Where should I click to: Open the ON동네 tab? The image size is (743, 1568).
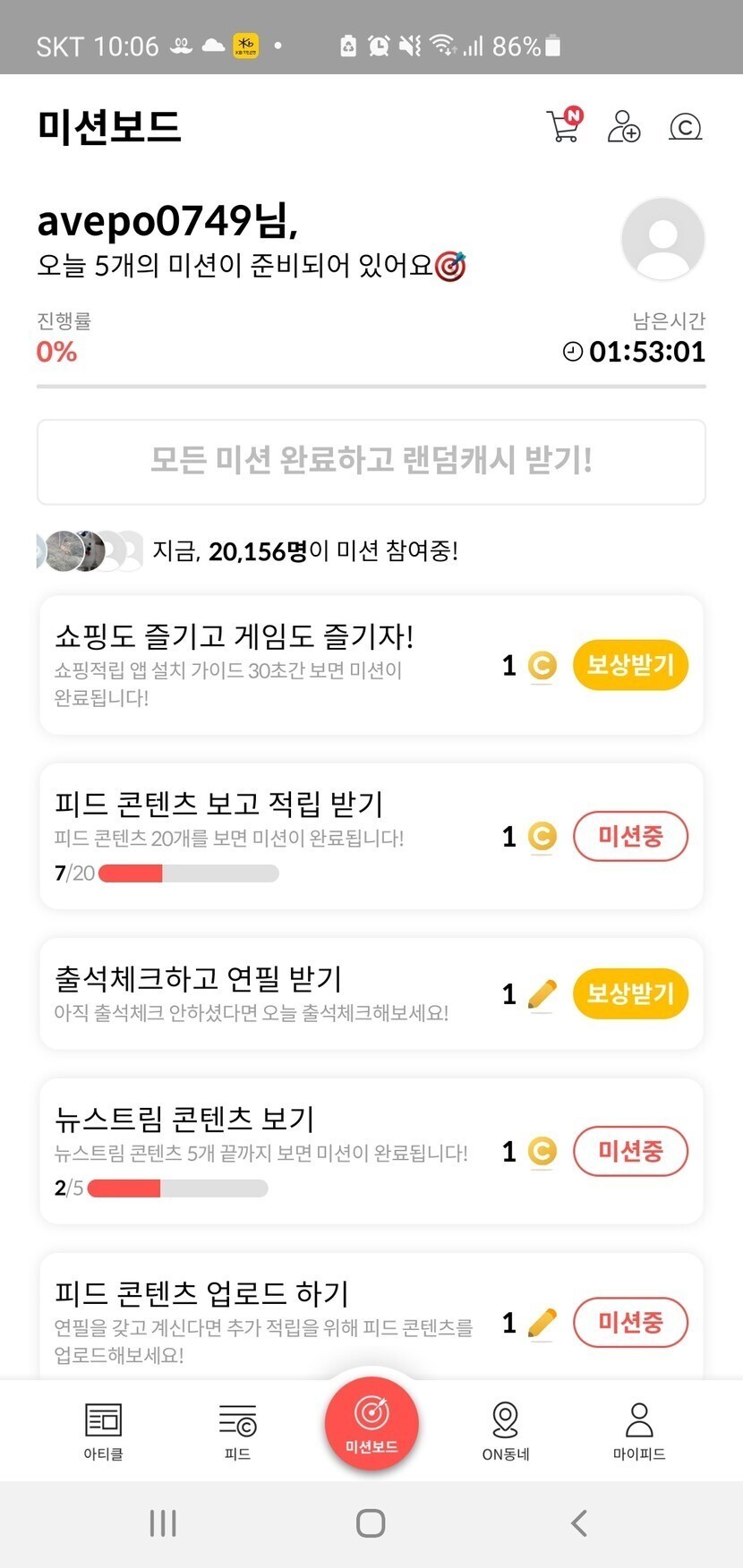pyautogui.click(x=506, y=1429)
